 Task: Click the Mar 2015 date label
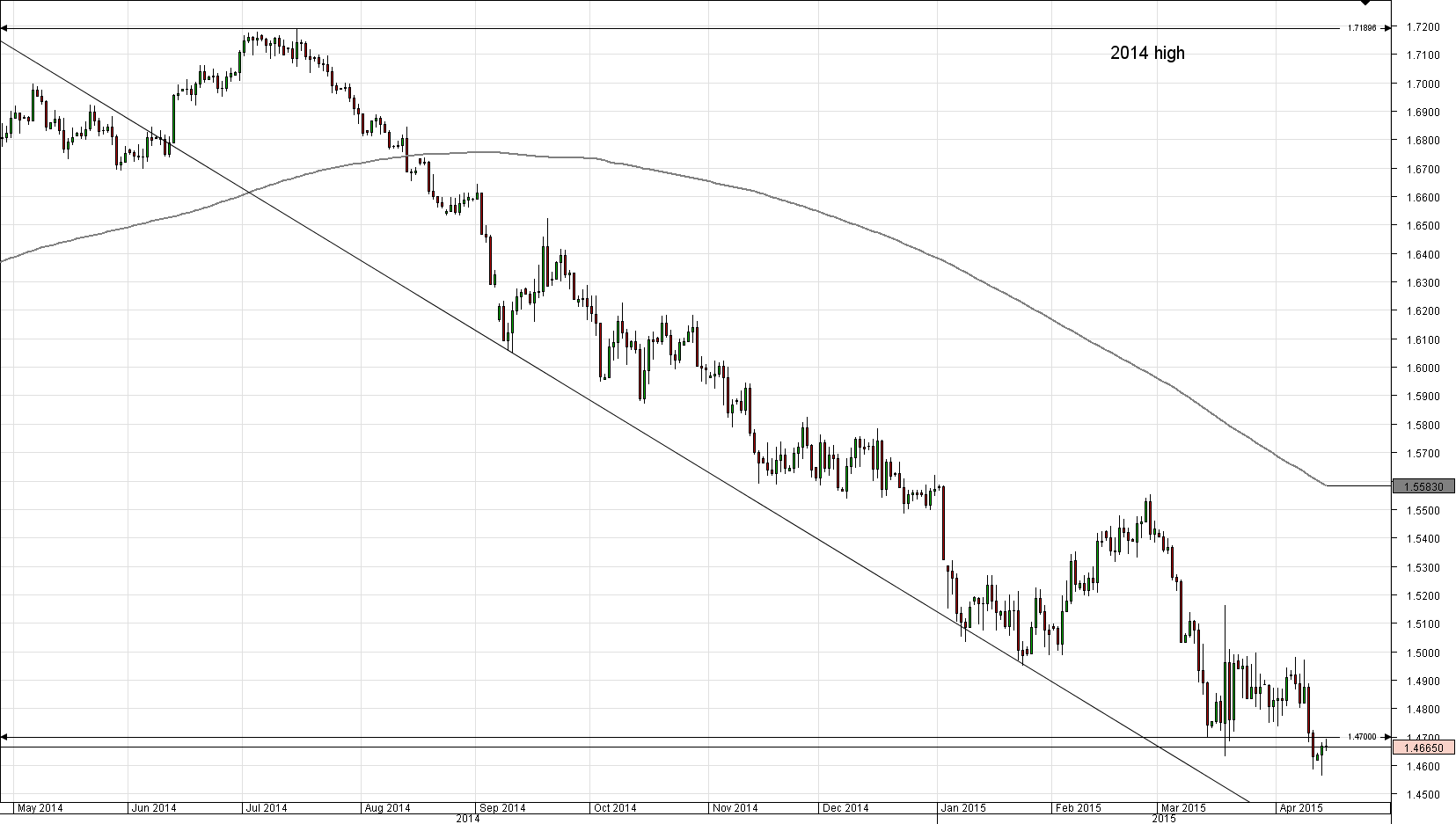point(1182,807)
